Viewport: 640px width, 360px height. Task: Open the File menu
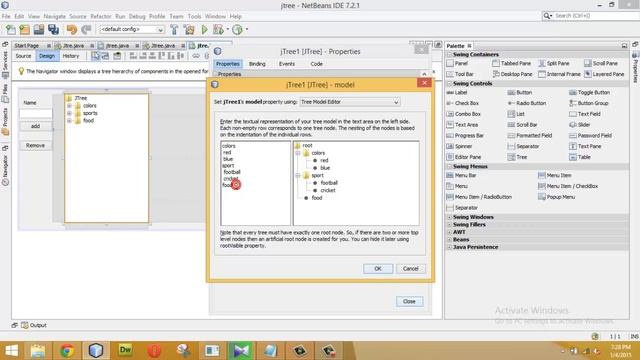point(6,16)
